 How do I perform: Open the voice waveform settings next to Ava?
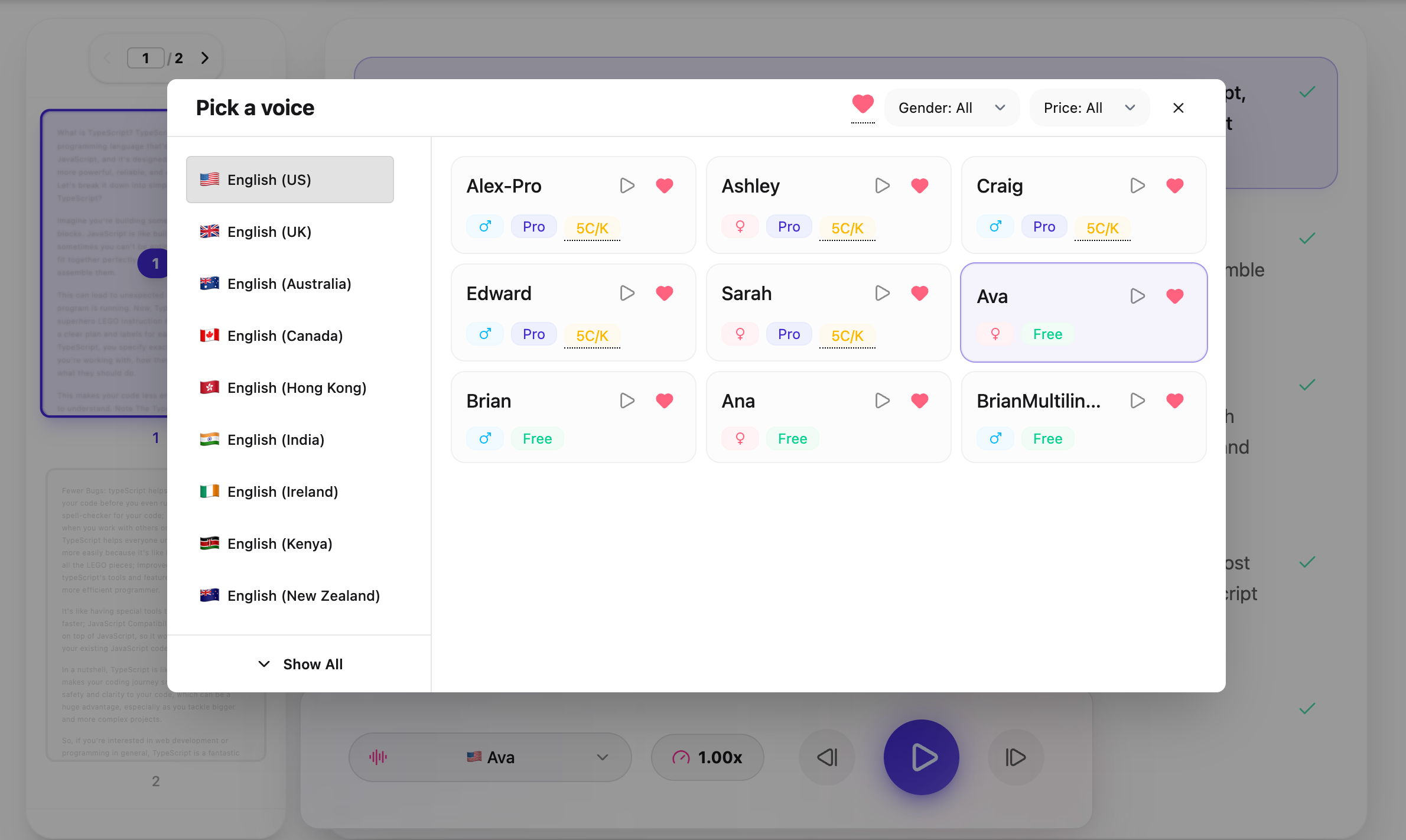pyautogui.click(x=378, y=757)
